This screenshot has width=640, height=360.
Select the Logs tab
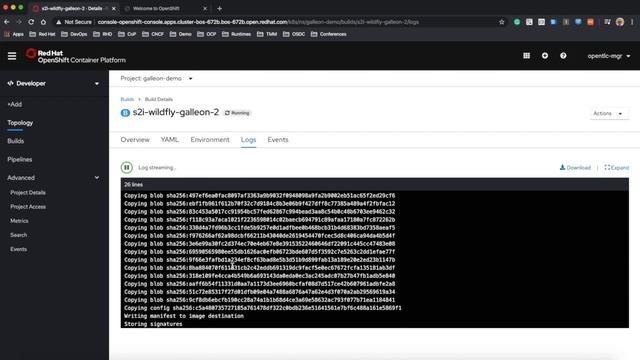pos(248,140)
